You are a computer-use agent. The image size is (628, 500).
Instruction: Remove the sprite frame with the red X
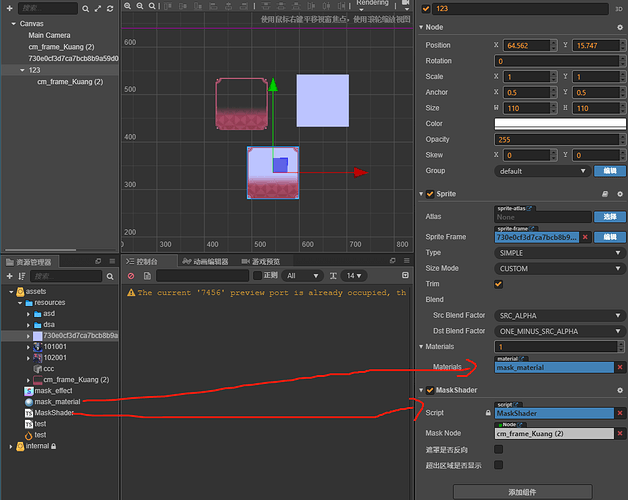point(585,237)
